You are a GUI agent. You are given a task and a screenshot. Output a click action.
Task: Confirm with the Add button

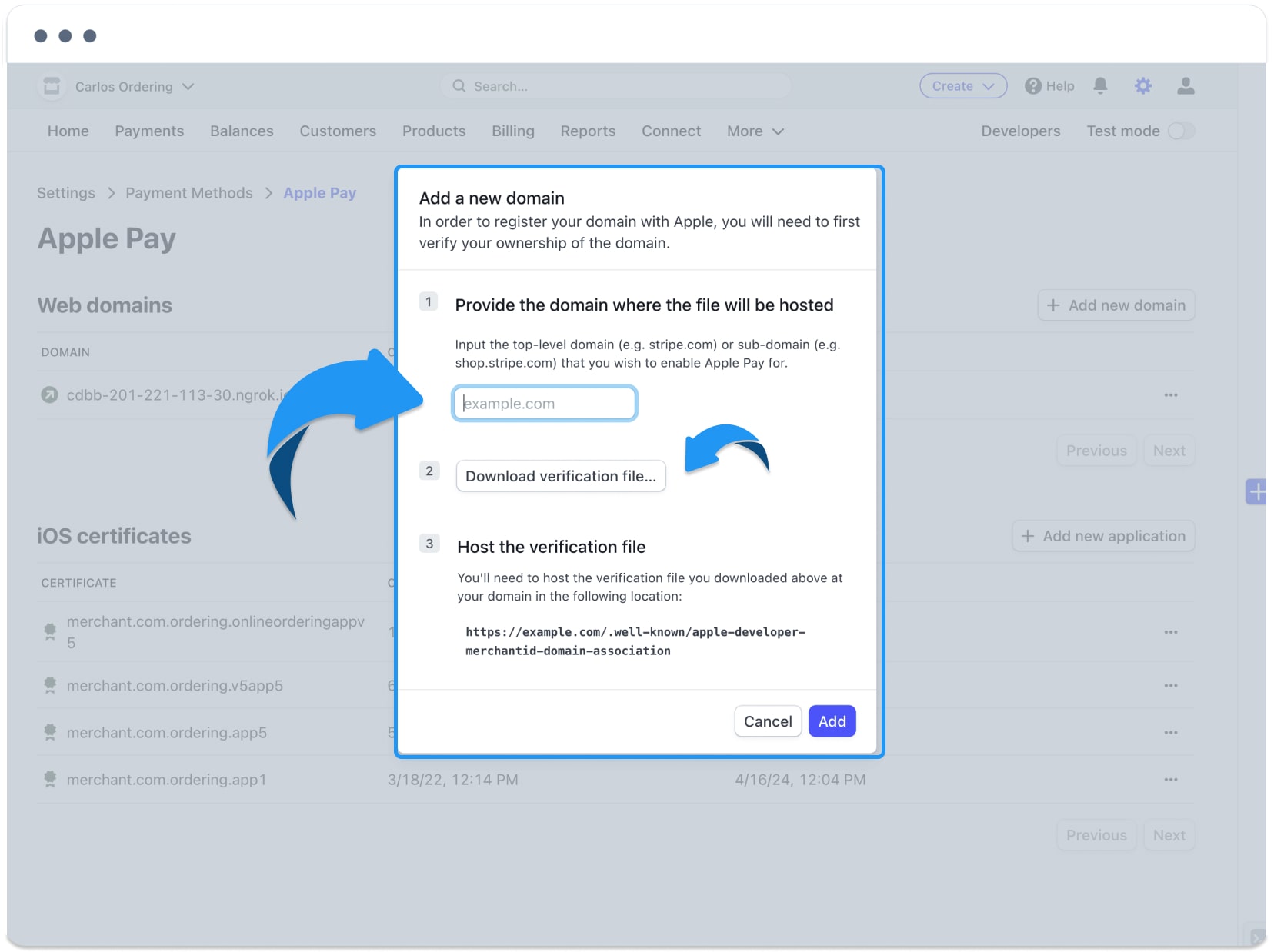(x=832, y=721)
